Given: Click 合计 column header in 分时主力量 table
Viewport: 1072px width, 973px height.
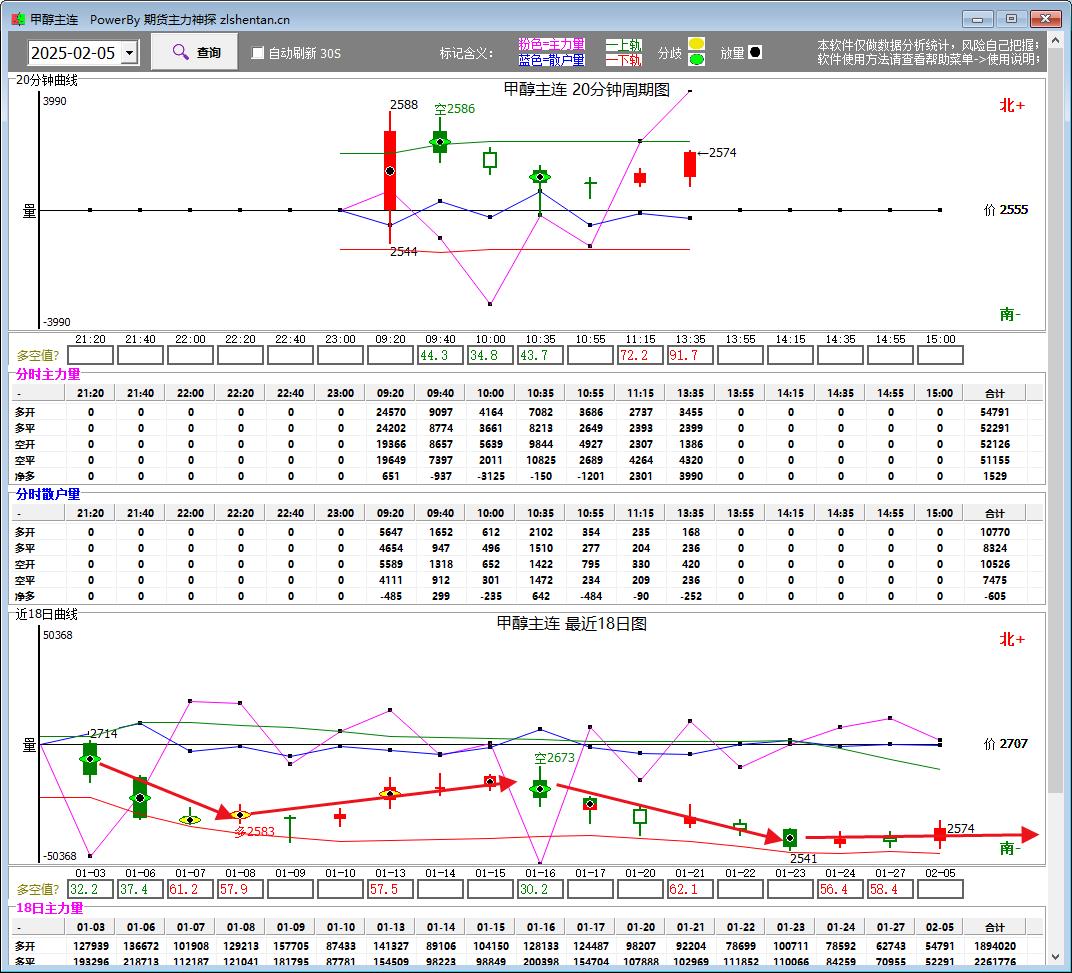Looking at the screenshot, I should [993, 393].
